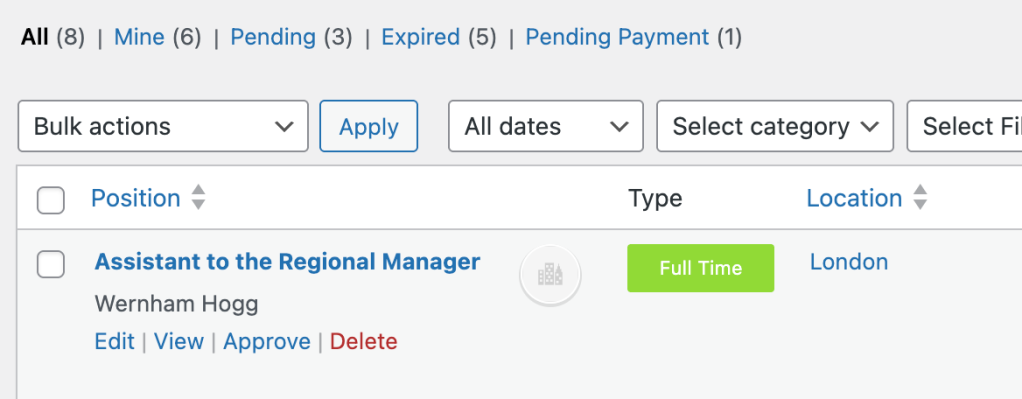Viewport: 1022px width, 399px height.
Task: Click the green Full Time type badge
Action: tap(701, 268)
